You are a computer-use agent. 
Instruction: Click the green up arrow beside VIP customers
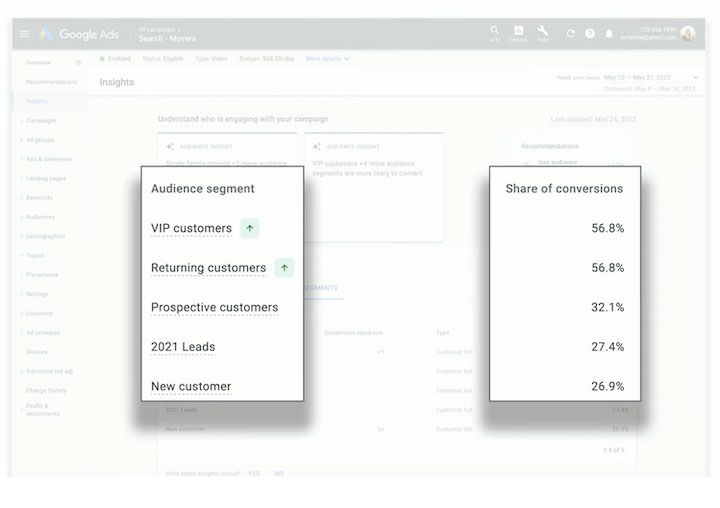point(250,228)
